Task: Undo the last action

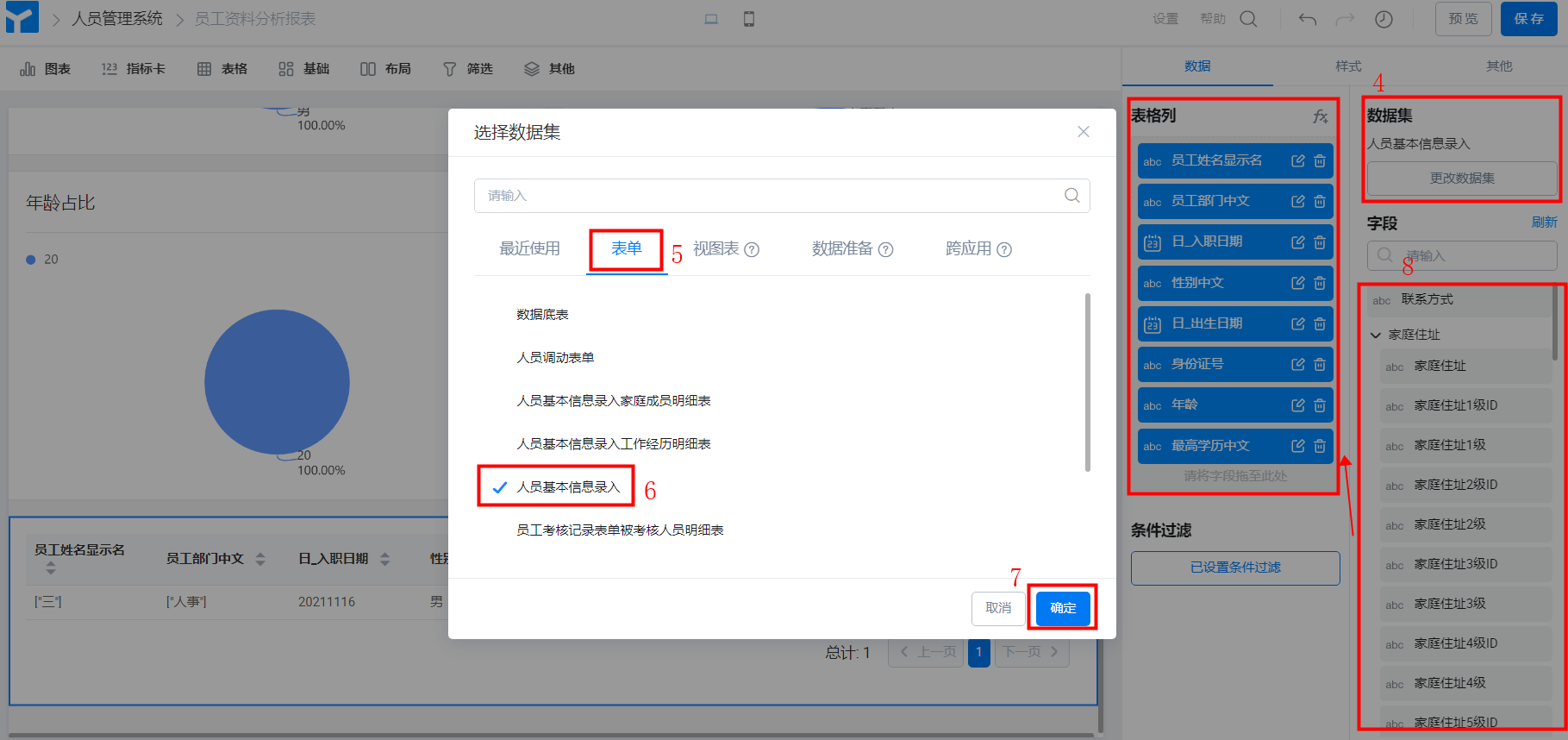Action: (1308, 19)
